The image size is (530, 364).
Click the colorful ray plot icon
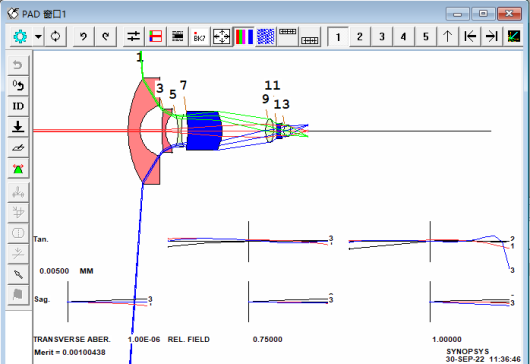[514, 36]
